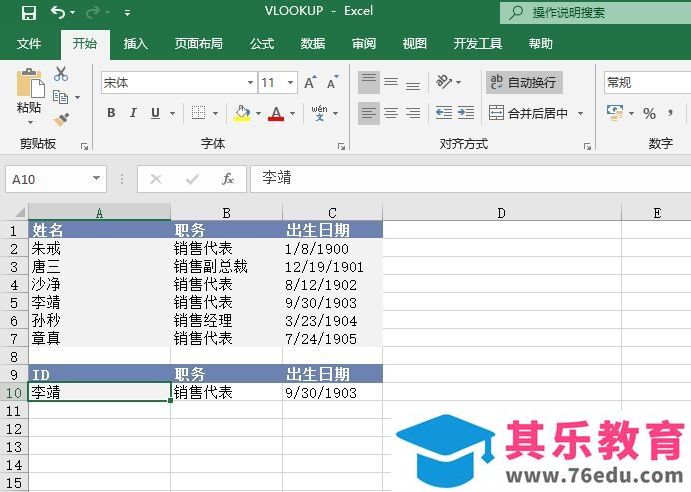Image resolution: width=691 pixels, height=492 pixels.
Task: Switch to the 插入 ribbon tab
Action: (135, 43)
